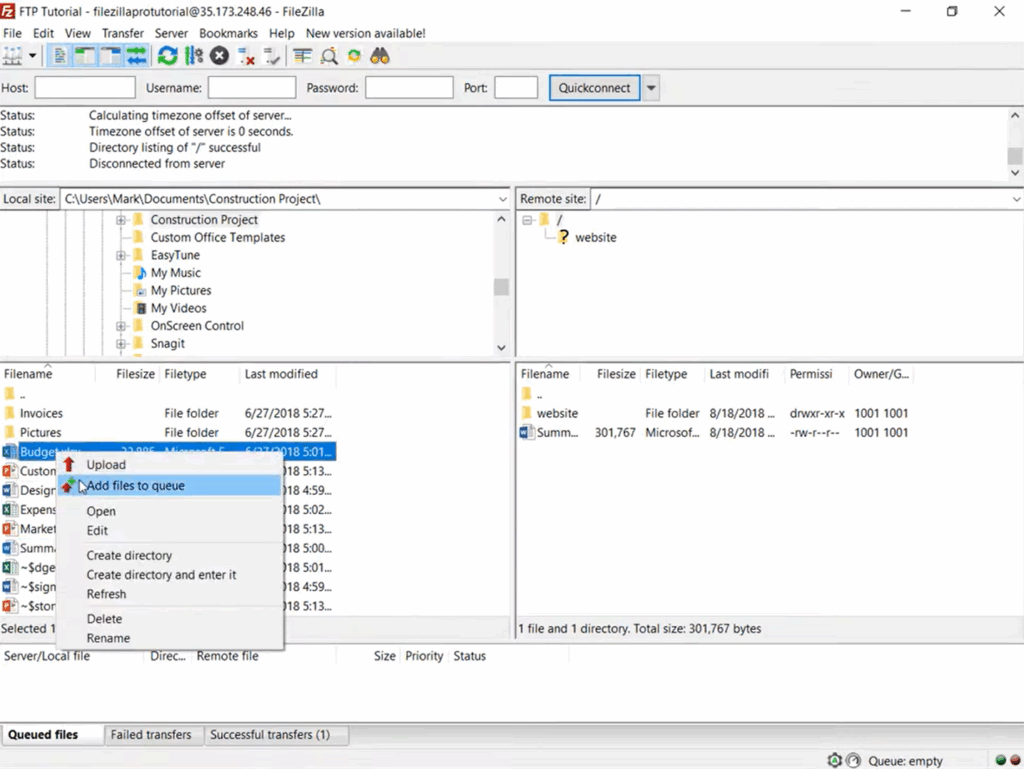Image resolution: width=1024 pixels, height=769 pixels.
Task: Cancel current operation with the X icon
Action: 219,56
